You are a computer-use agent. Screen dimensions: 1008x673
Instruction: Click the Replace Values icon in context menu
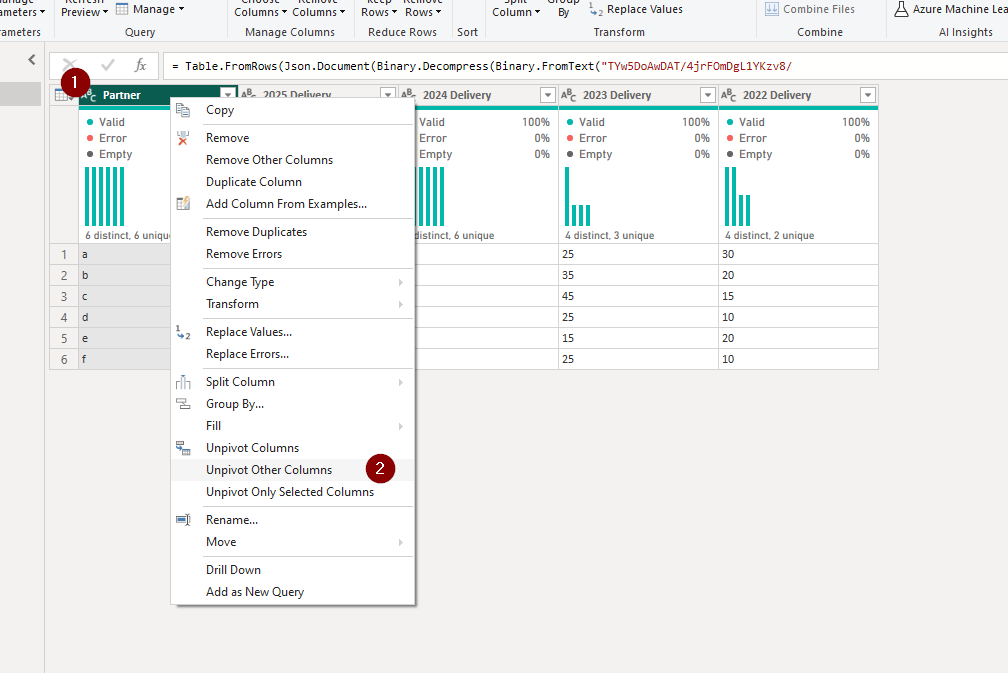pyautogui.click(x=183, y=332)
